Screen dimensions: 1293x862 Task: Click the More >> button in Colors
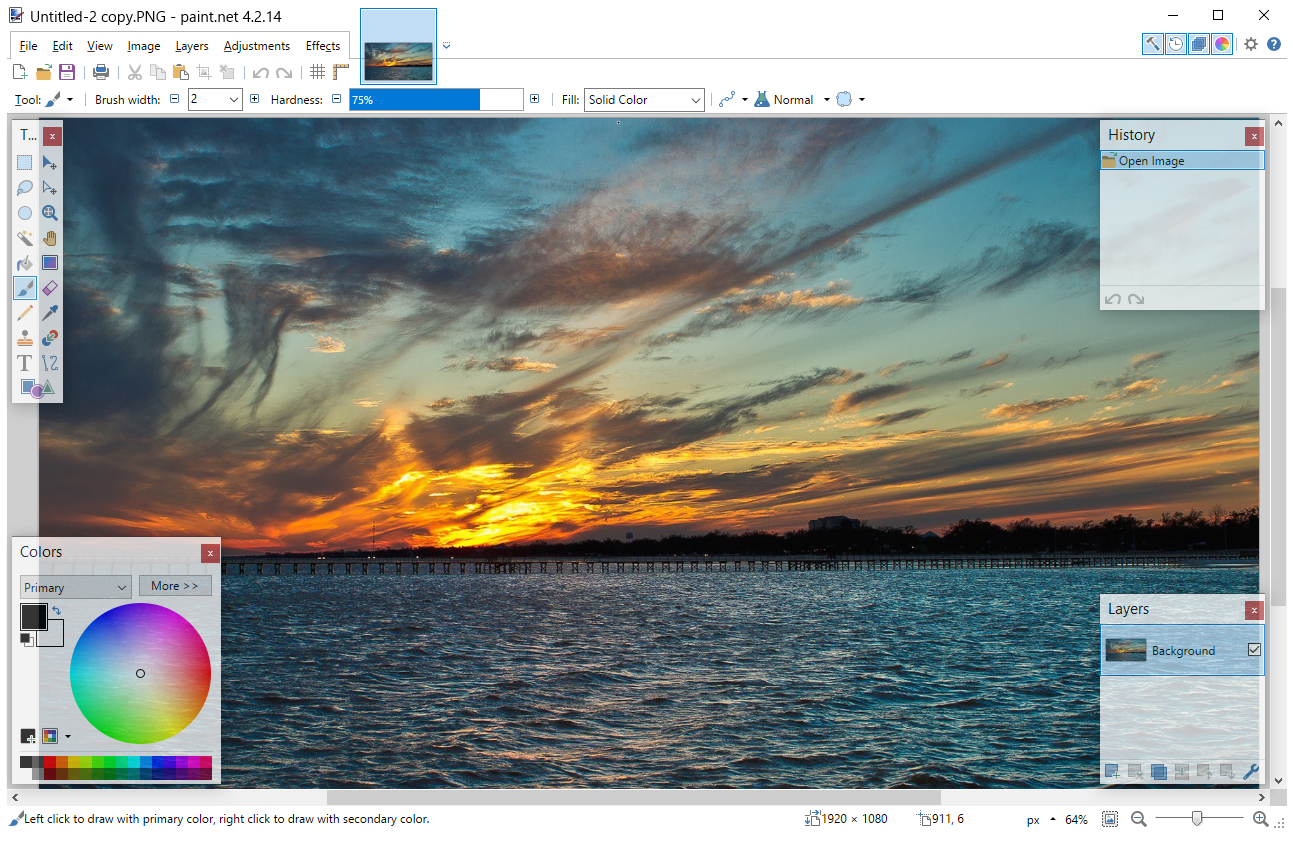tap(175, 586)
